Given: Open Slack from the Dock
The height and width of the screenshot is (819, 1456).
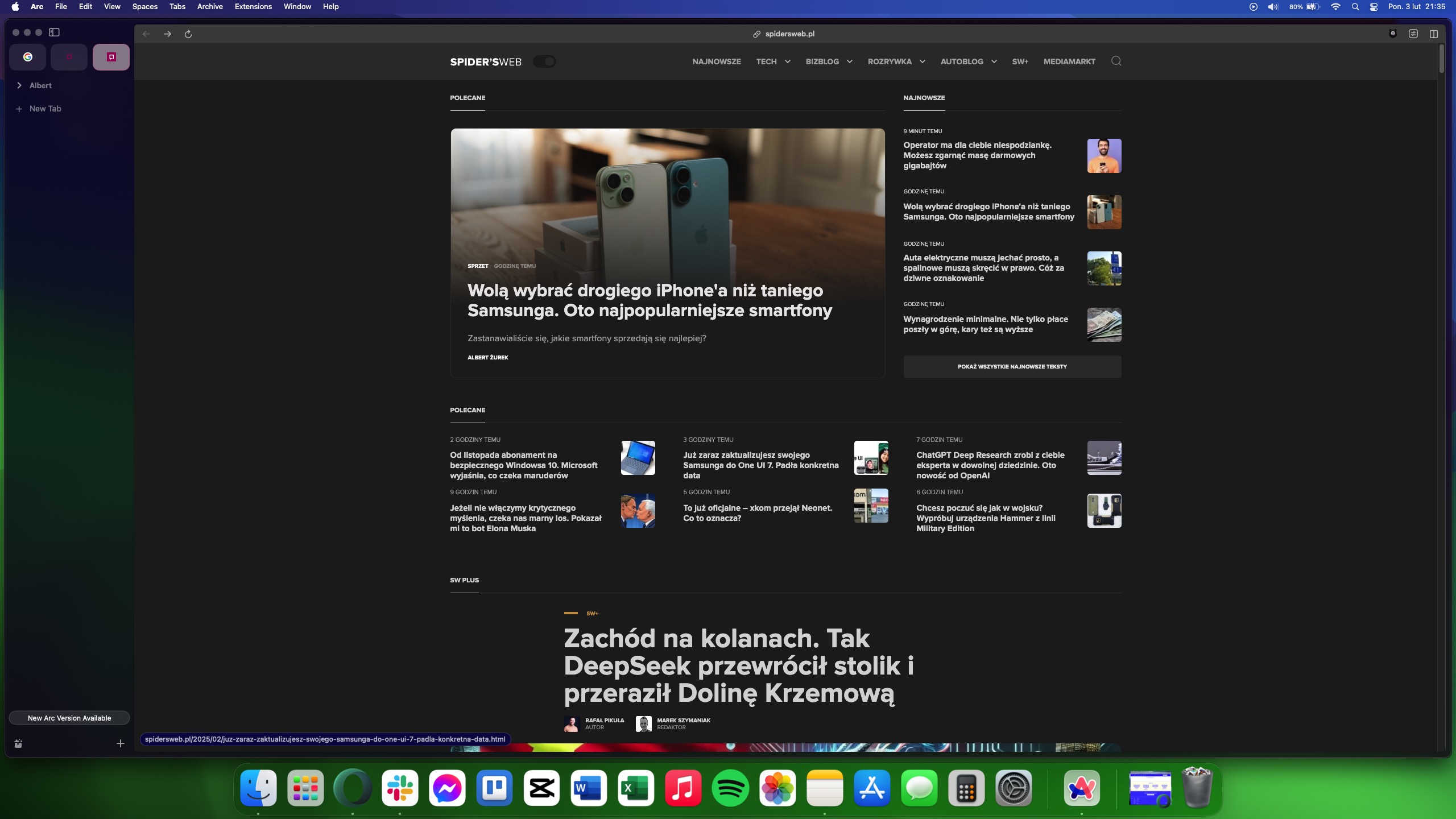Looking at the screenshot, I should tap(400, 788).
